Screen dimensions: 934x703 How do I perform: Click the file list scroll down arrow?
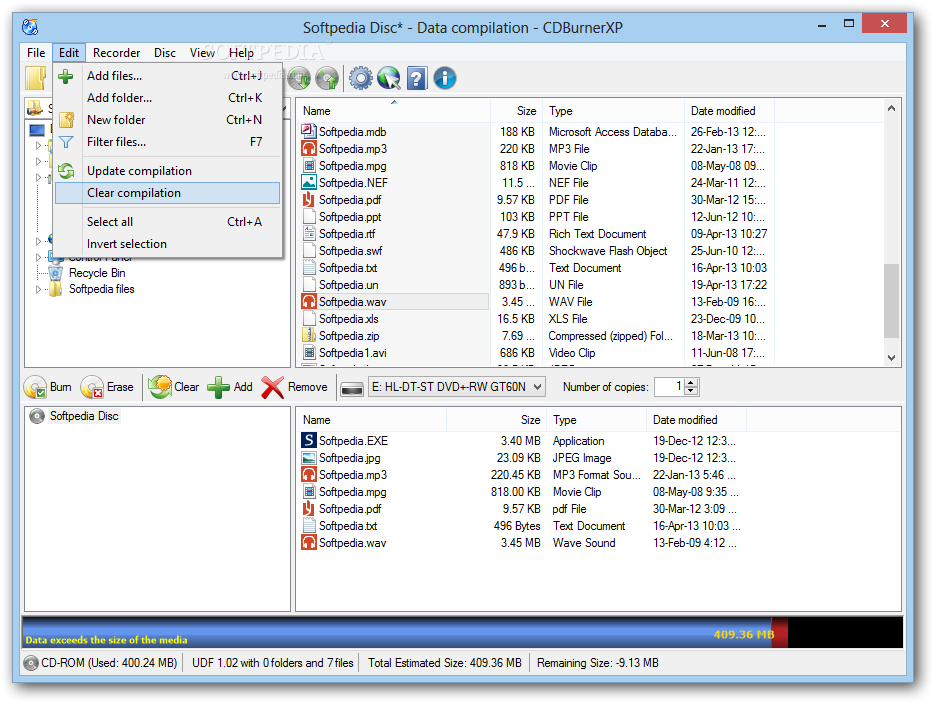click(891, 357)
